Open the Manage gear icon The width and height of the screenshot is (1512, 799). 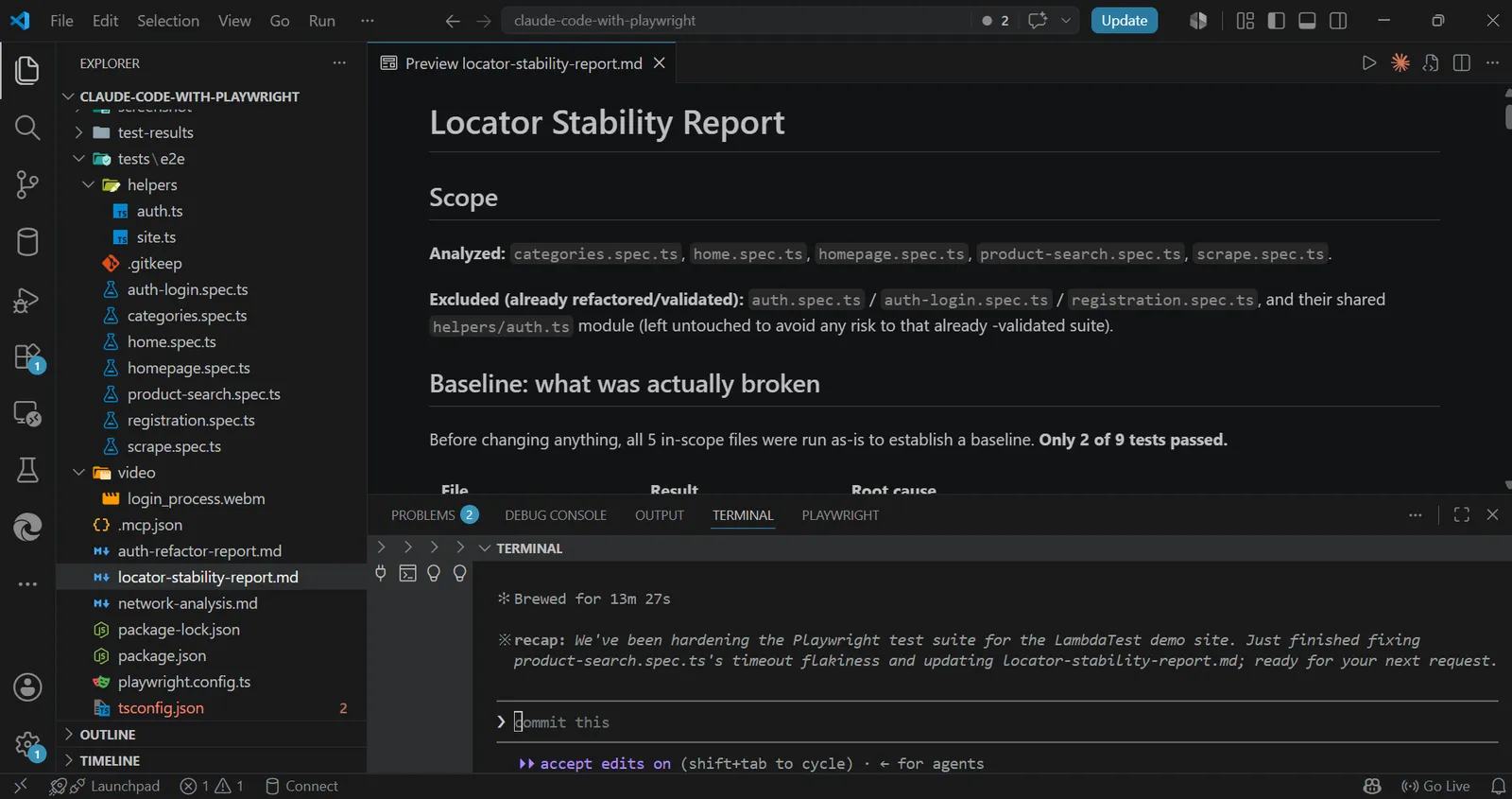click(27, 745)
